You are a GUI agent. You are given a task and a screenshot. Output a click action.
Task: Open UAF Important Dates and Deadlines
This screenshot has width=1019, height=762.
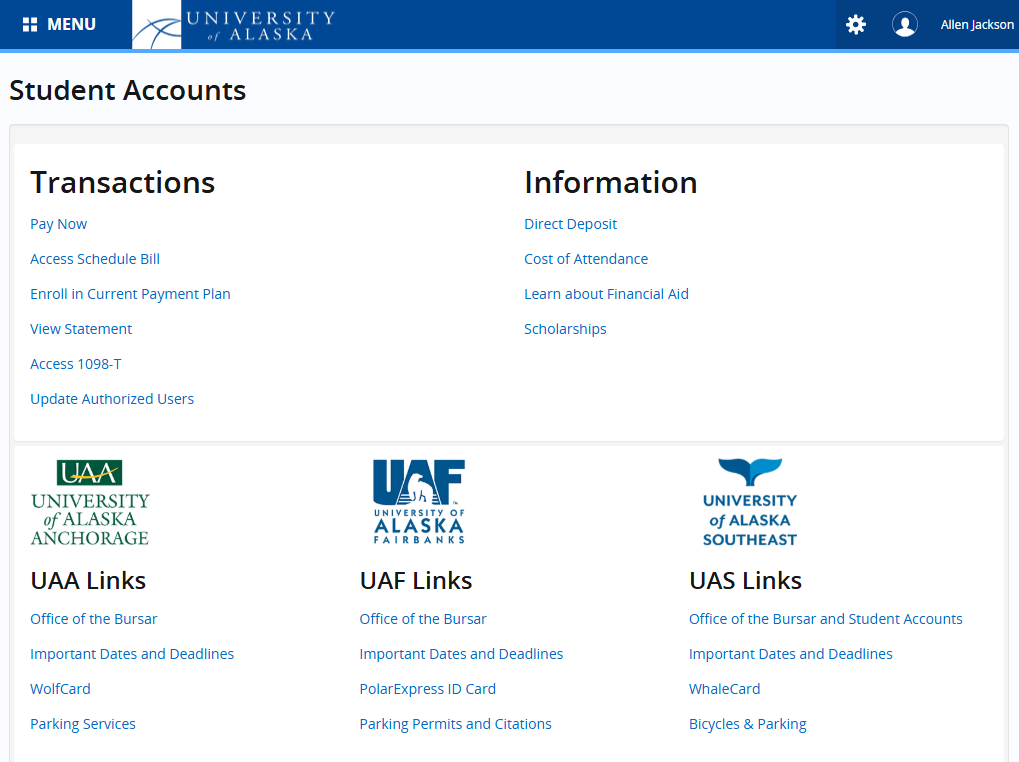pos(461,654)
